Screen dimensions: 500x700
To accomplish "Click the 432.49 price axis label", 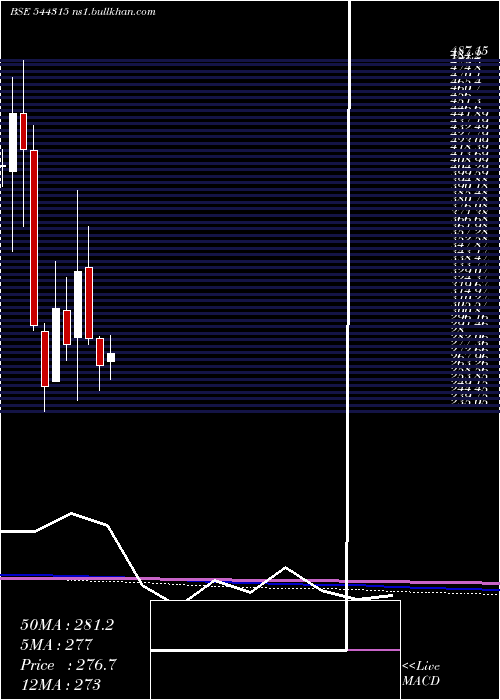I will 468,127.
